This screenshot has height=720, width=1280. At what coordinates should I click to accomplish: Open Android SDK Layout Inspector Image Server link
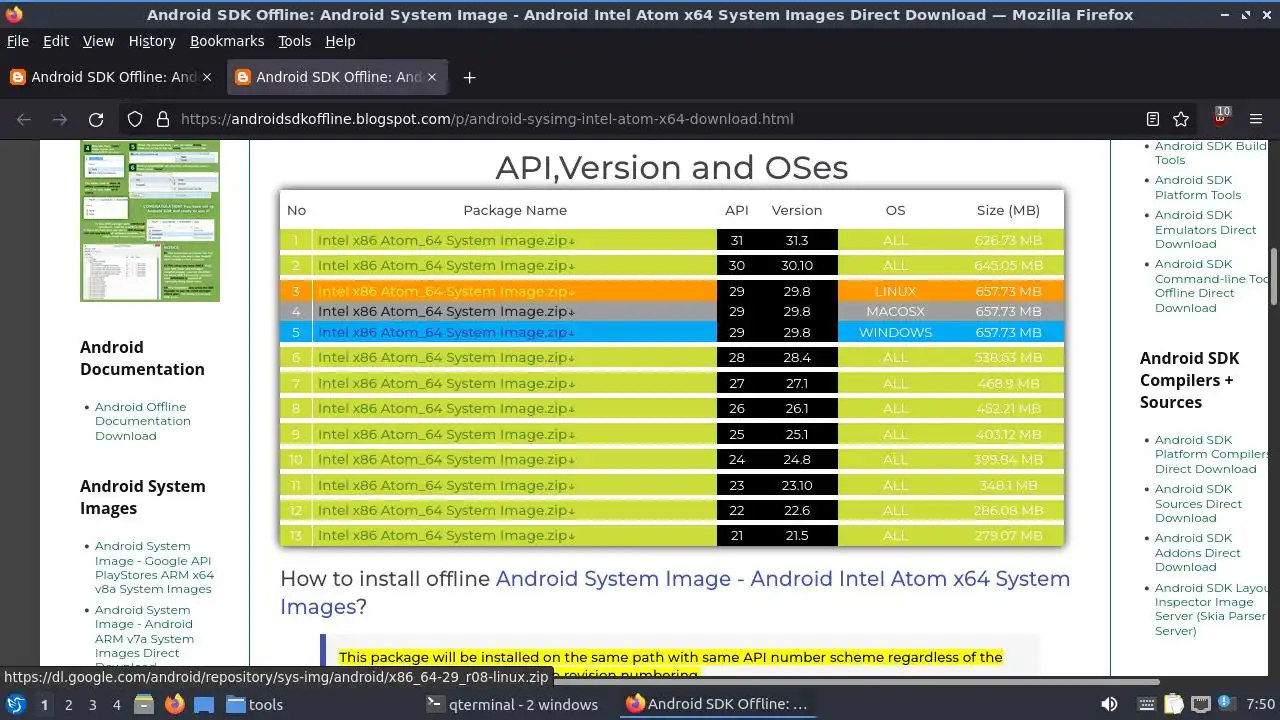tap(1211, 609)
